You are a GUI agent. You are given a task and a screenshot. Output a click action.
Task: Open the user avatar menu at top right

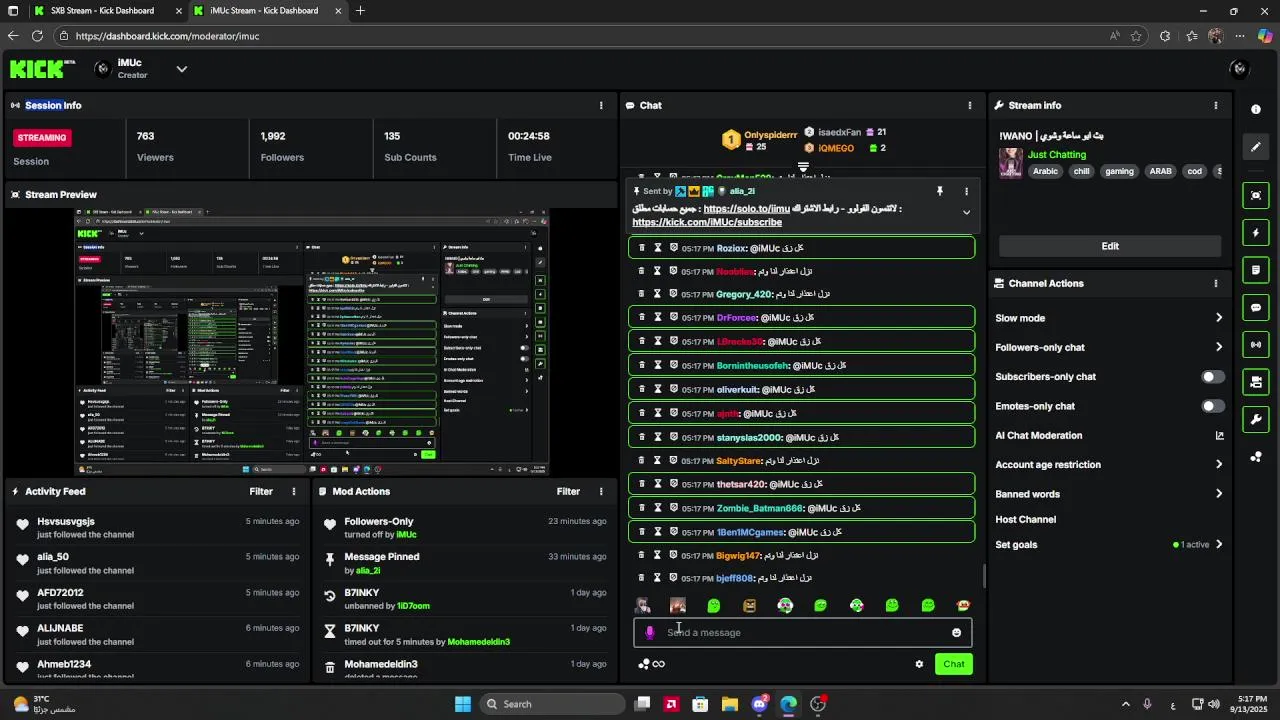(x=1240, y=69)
